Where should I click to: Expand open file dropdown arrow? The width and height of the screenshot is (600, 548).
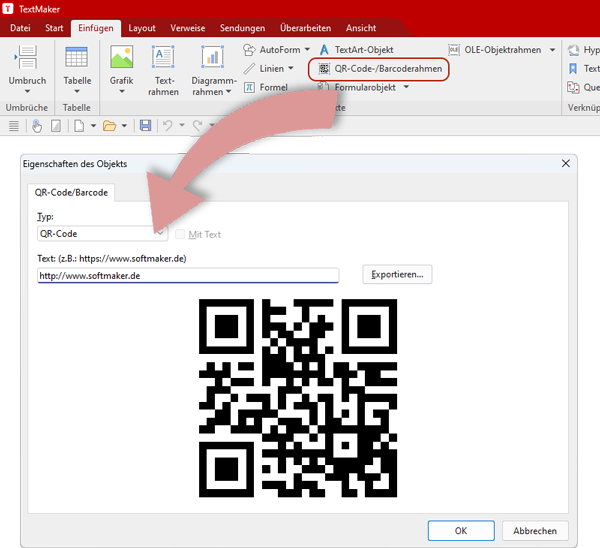pyautogui.click(x=124, y=126)
